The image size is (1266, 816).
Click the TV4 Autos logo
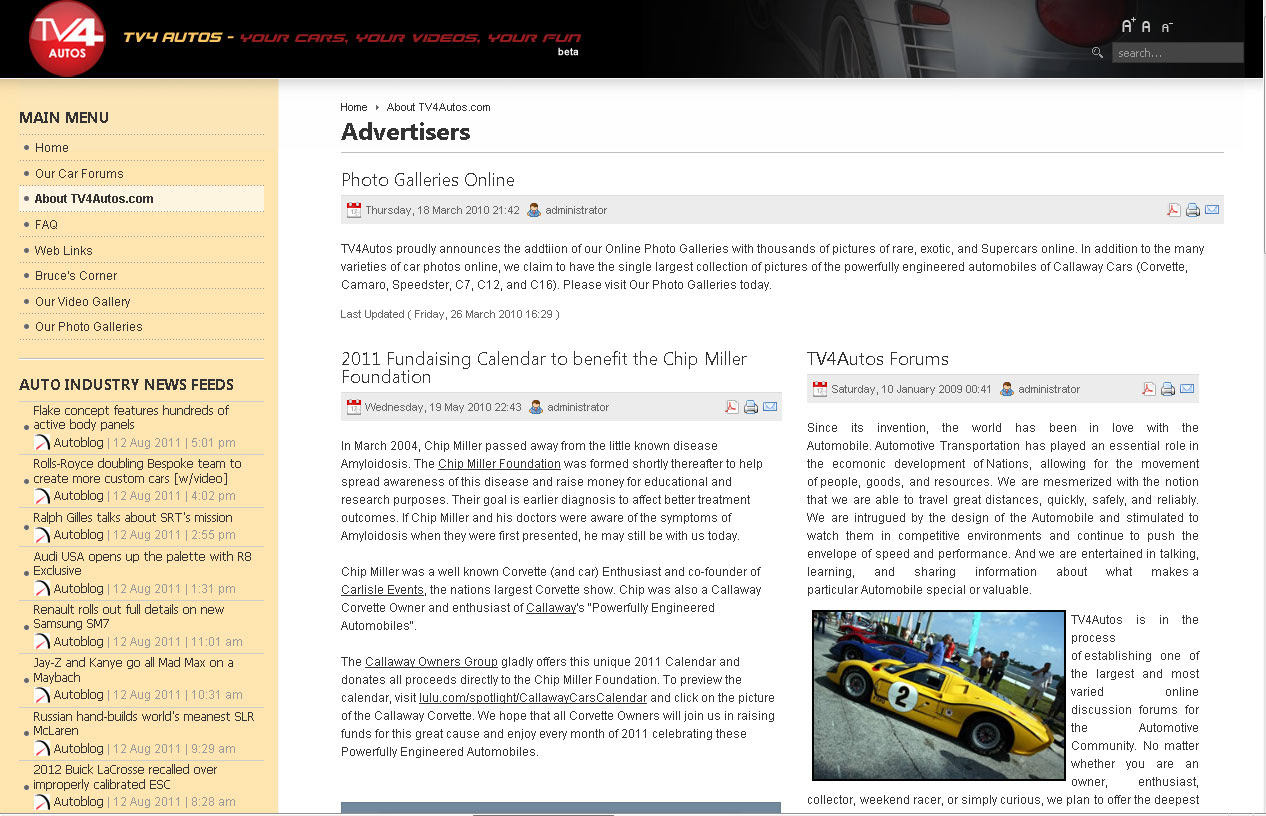coord(67,39)
